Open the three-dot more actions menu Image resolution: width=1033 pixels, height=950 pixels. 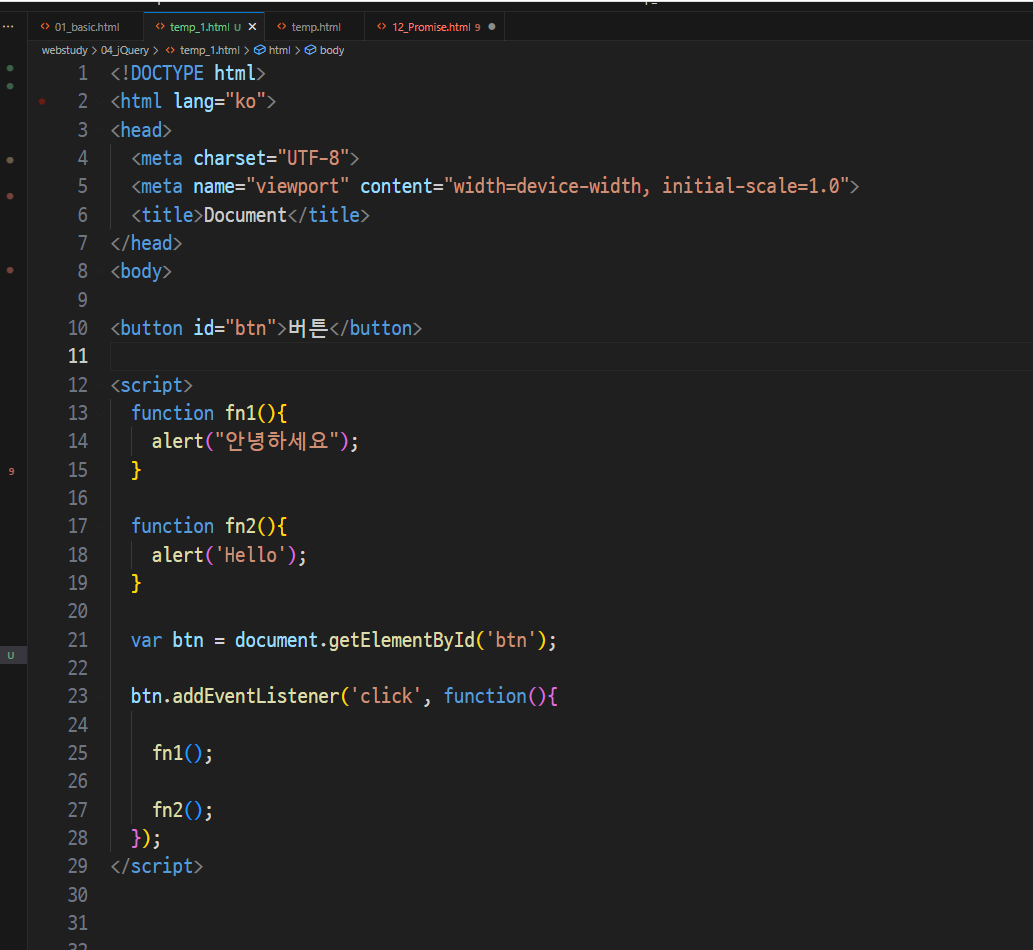click(8, 26)
